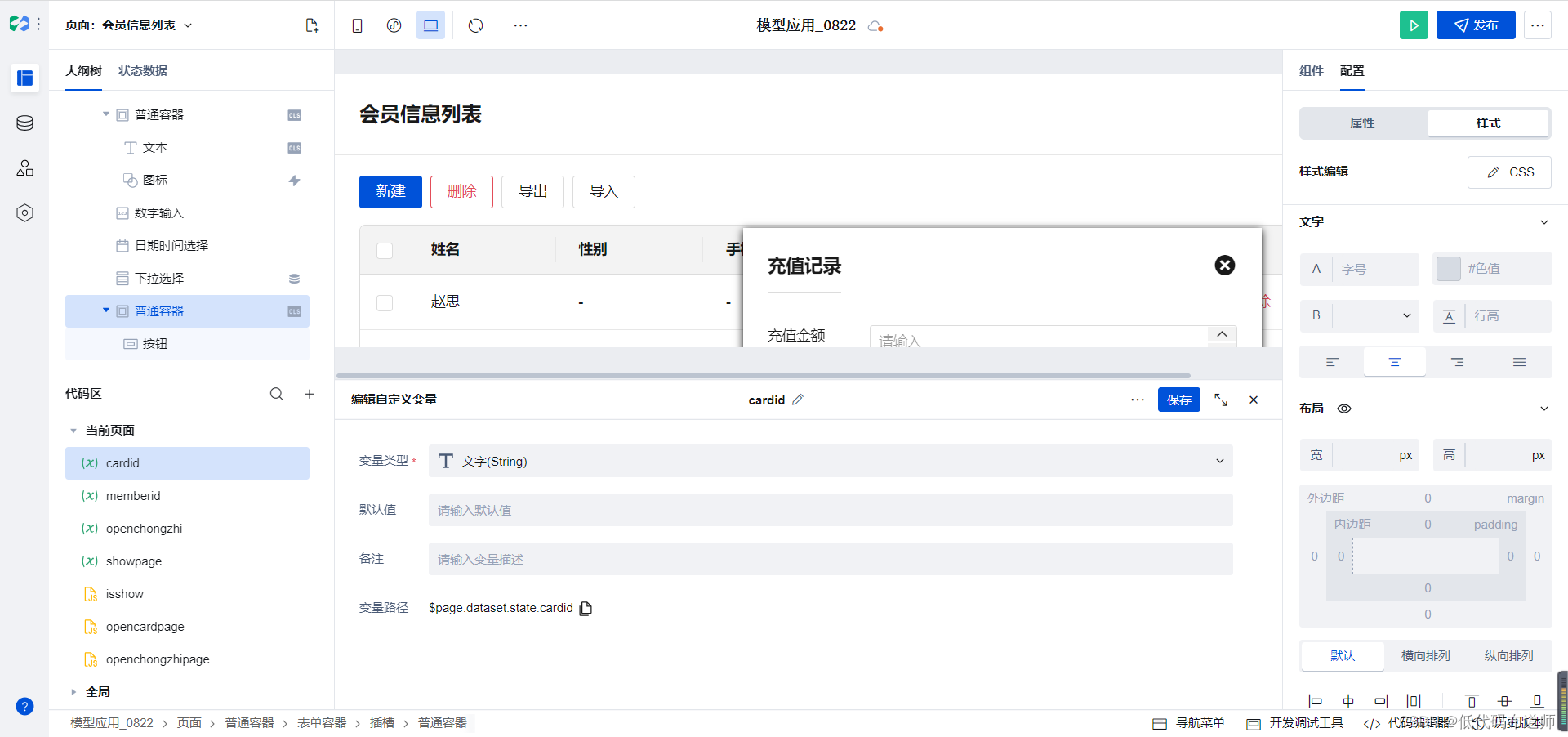Expand the variable editor to fullscreen
The image size is (1568, 737).
(1221, 400)
